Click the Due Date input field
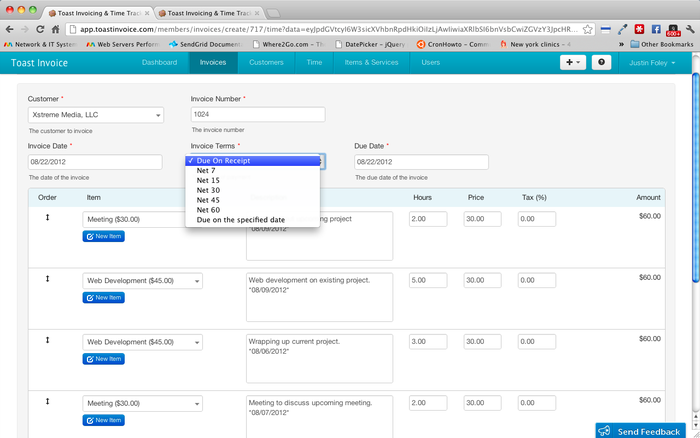Viewport: 700px width, 438px height. (x=401, y=162)
